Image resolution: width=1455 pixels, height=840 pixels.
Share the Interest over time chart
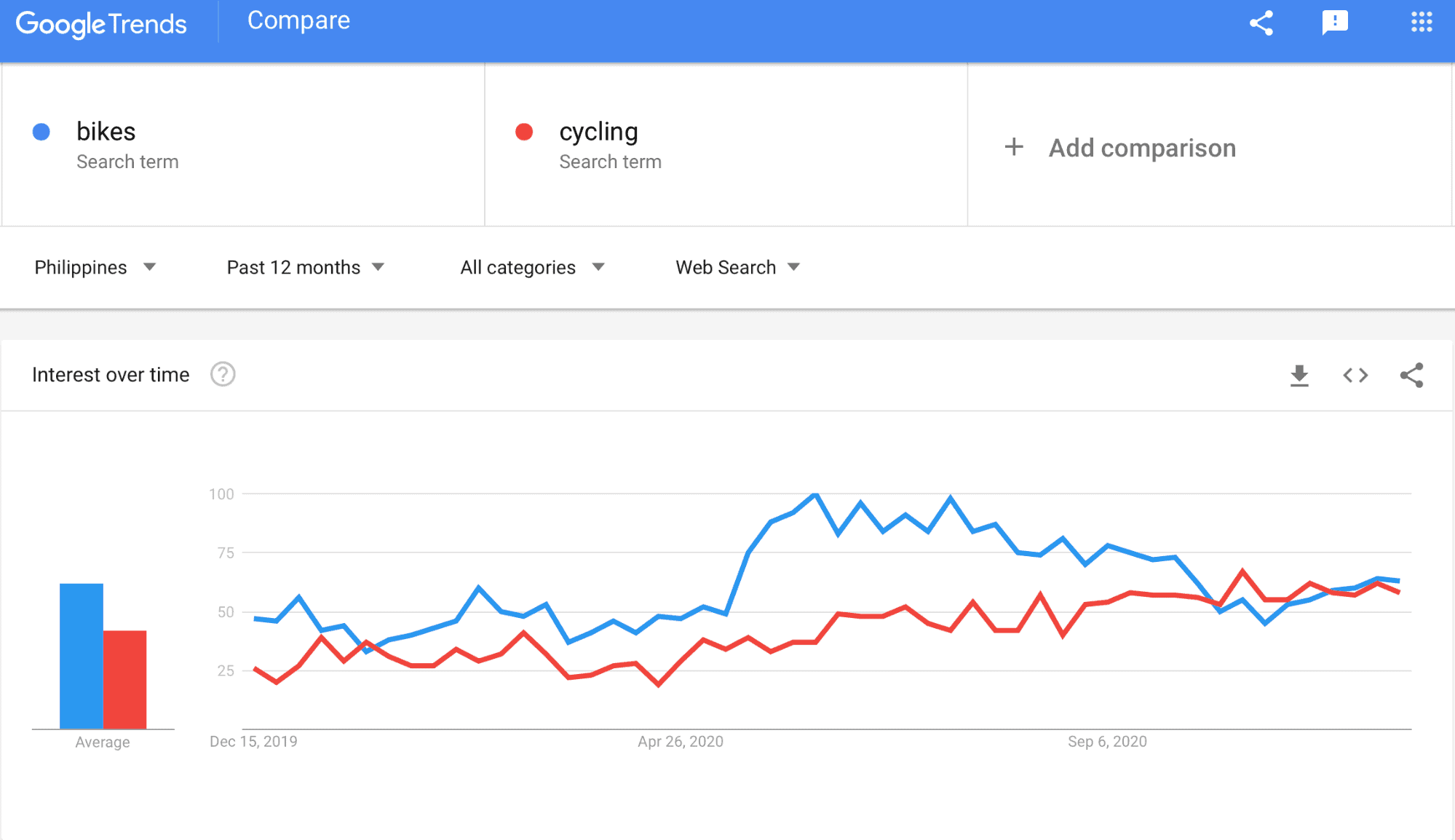pos(1411,376)
